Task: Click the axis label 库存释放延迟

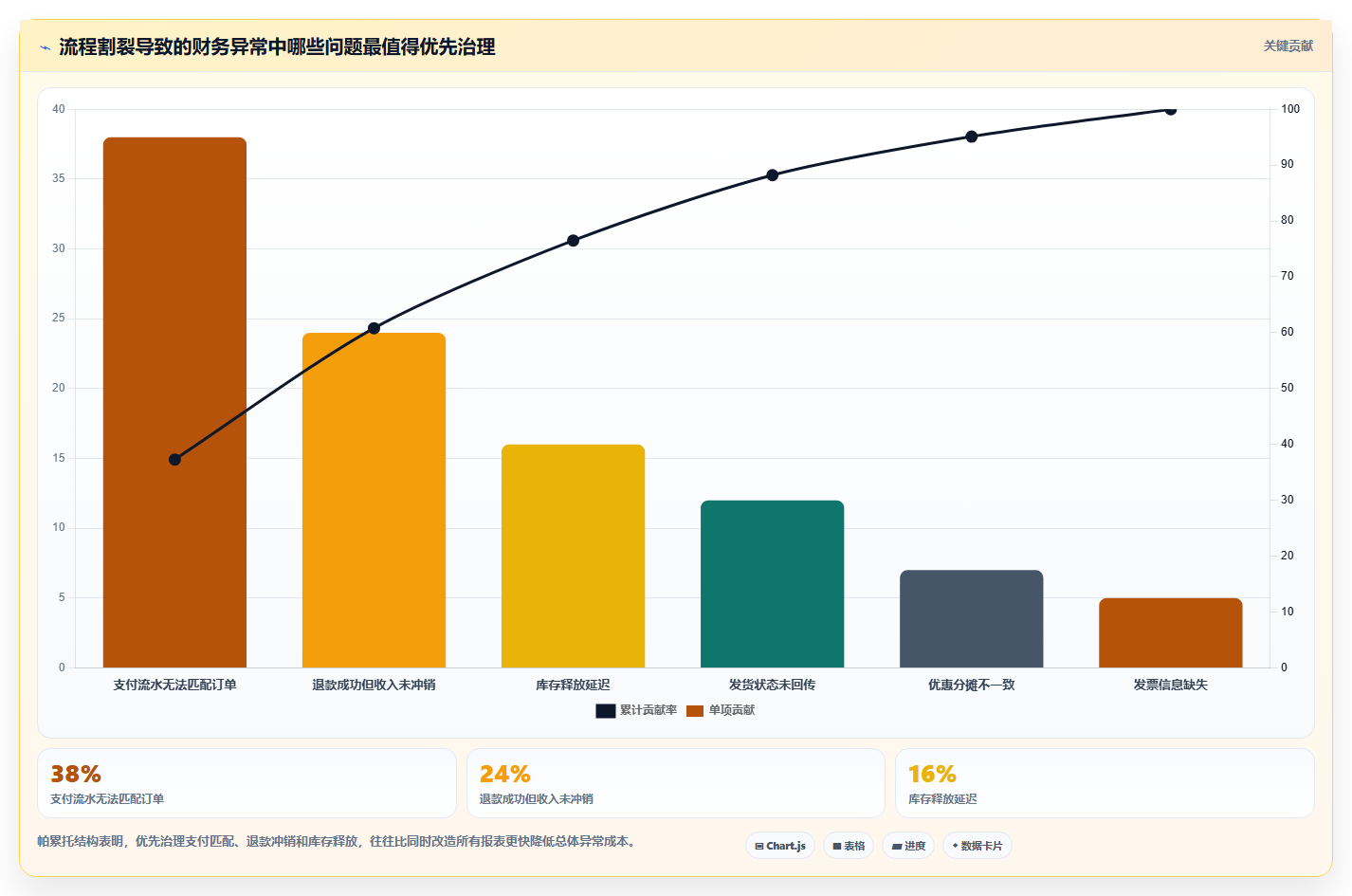Action: pos(573,685)
